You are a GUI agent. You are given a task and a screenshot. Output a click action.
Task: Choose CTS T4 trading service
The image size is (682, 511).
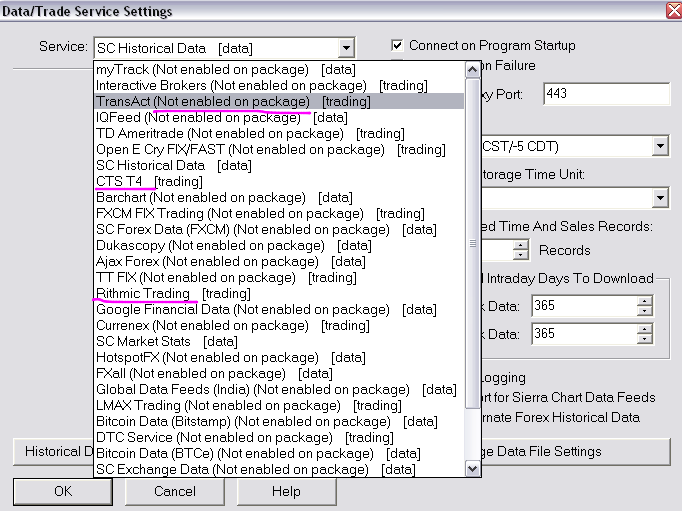[x=279, y=181]
